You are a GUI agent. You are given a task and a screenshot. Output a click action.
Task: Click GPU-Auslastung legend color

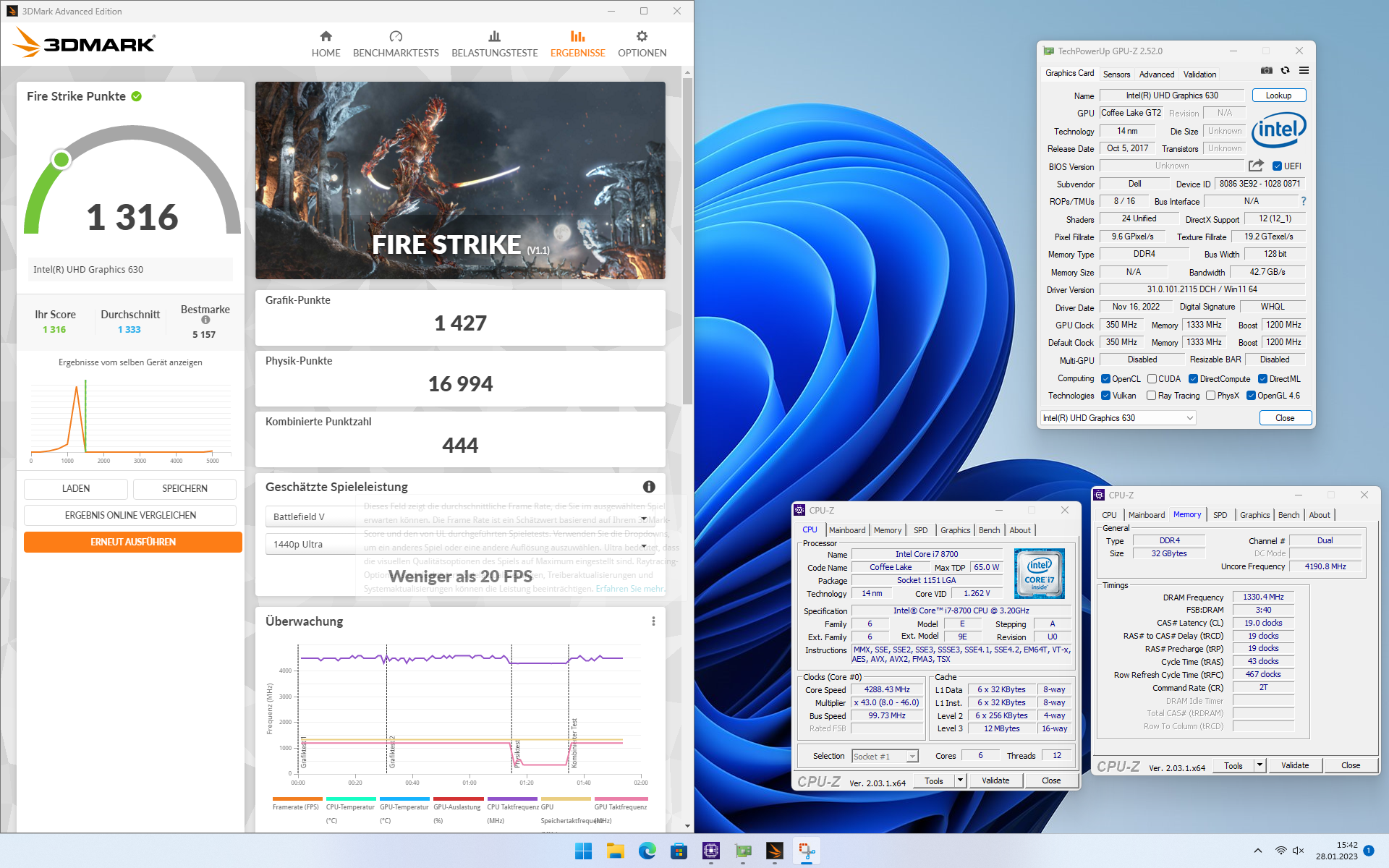click(x=458, y=799)
